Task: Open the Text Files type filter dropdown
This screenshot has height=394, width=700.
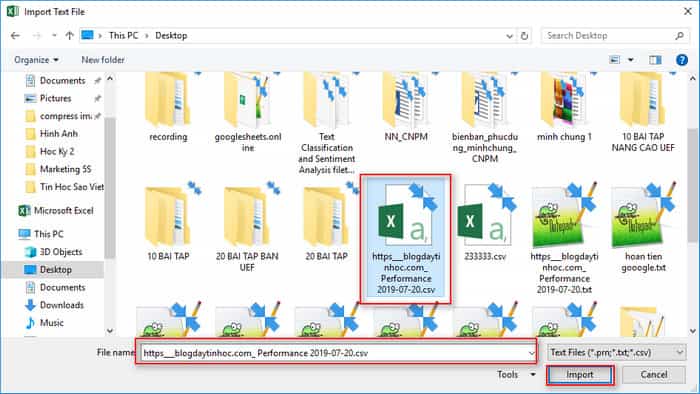Action: click(617, 353)
